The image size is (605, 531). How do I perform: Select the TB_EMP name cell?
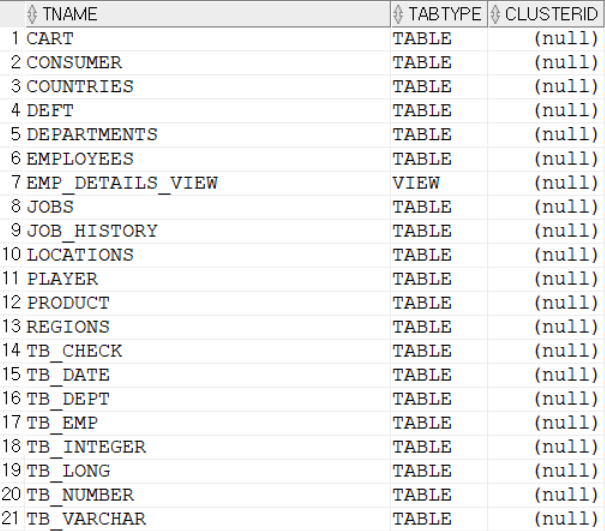[x=208, y=423]
